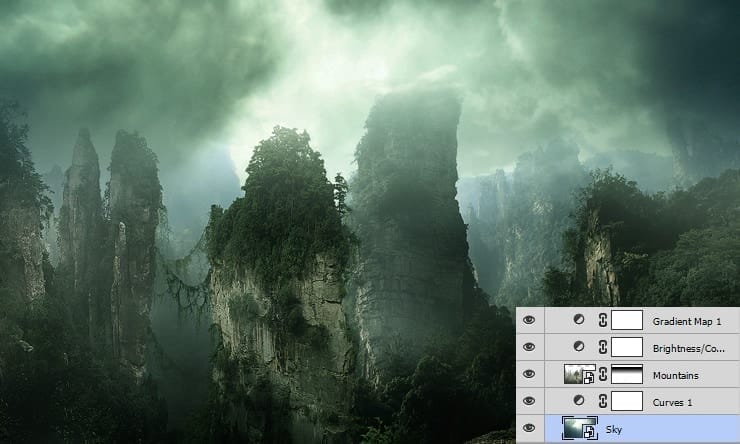Select the Mountains layer name
740x444 pixels.
pyautogui.click(x=675, y=376)
